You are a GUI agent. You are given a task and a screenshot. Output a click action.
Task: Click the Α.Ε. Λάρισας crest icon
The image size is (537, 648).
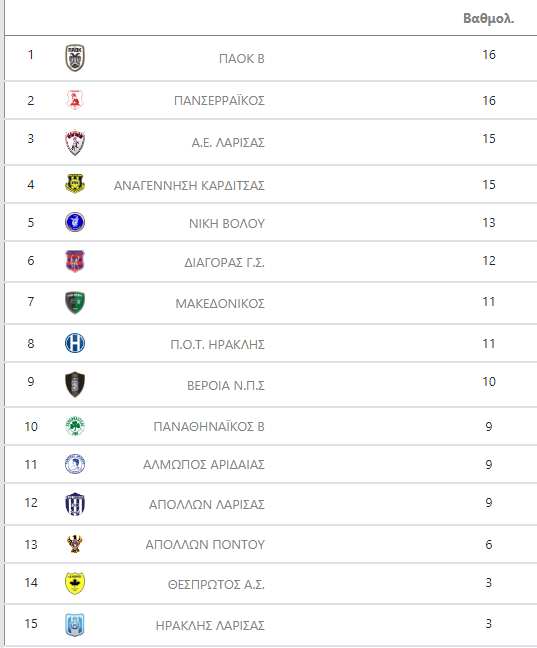click(75, 143)
